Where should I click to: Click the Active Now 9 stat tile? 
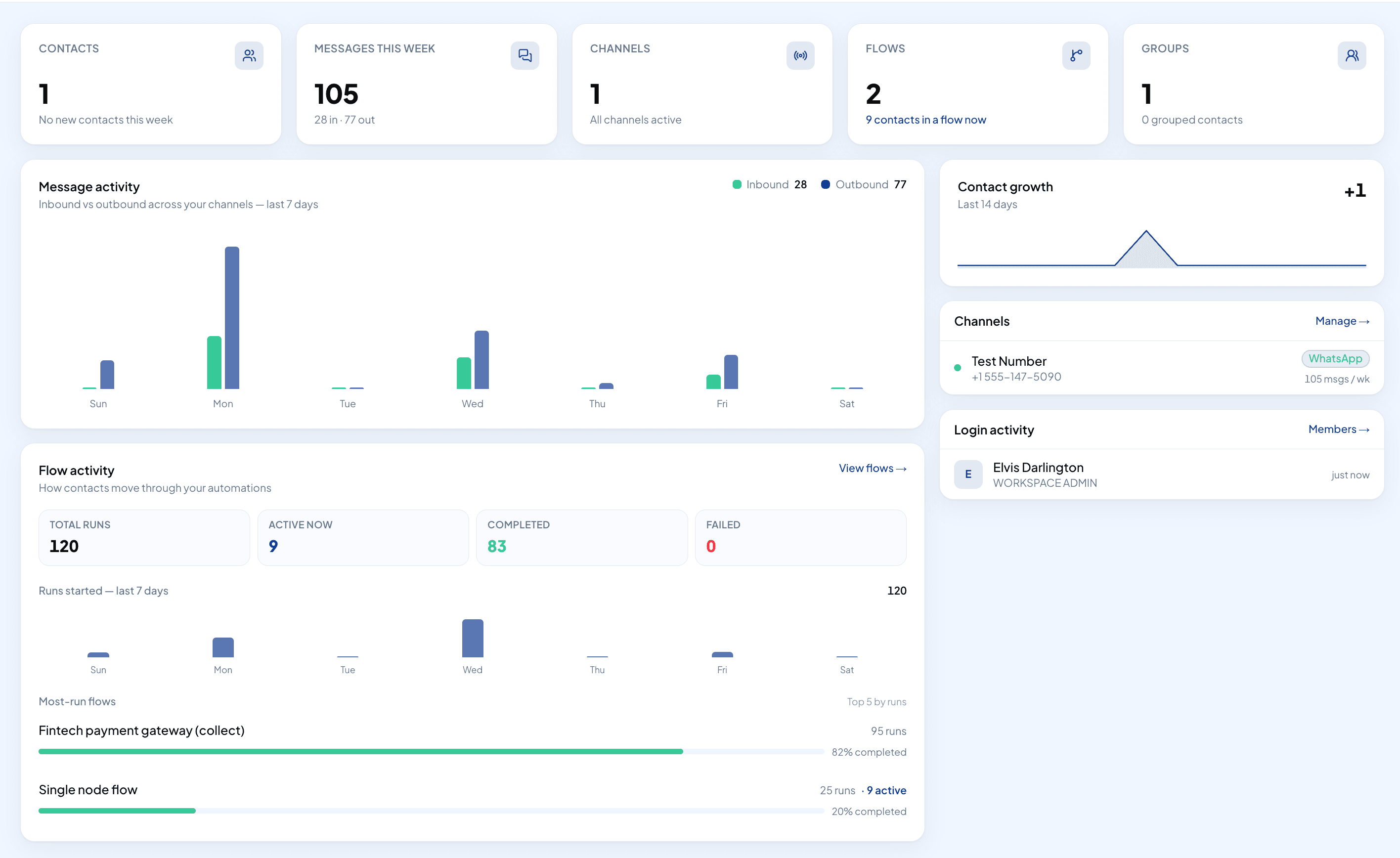coord(363,538)
